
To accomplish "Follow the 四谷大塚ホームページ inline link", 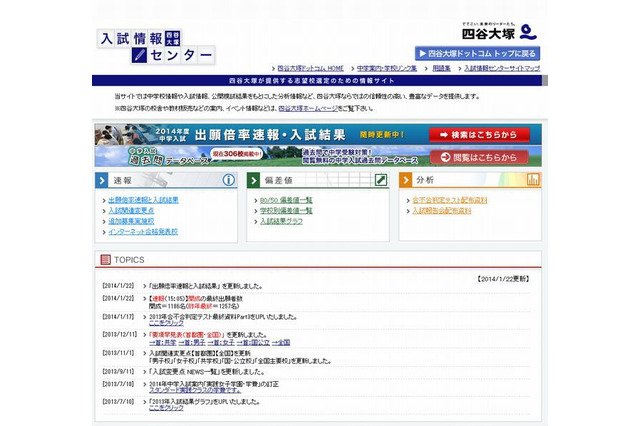I will point(308,109).
